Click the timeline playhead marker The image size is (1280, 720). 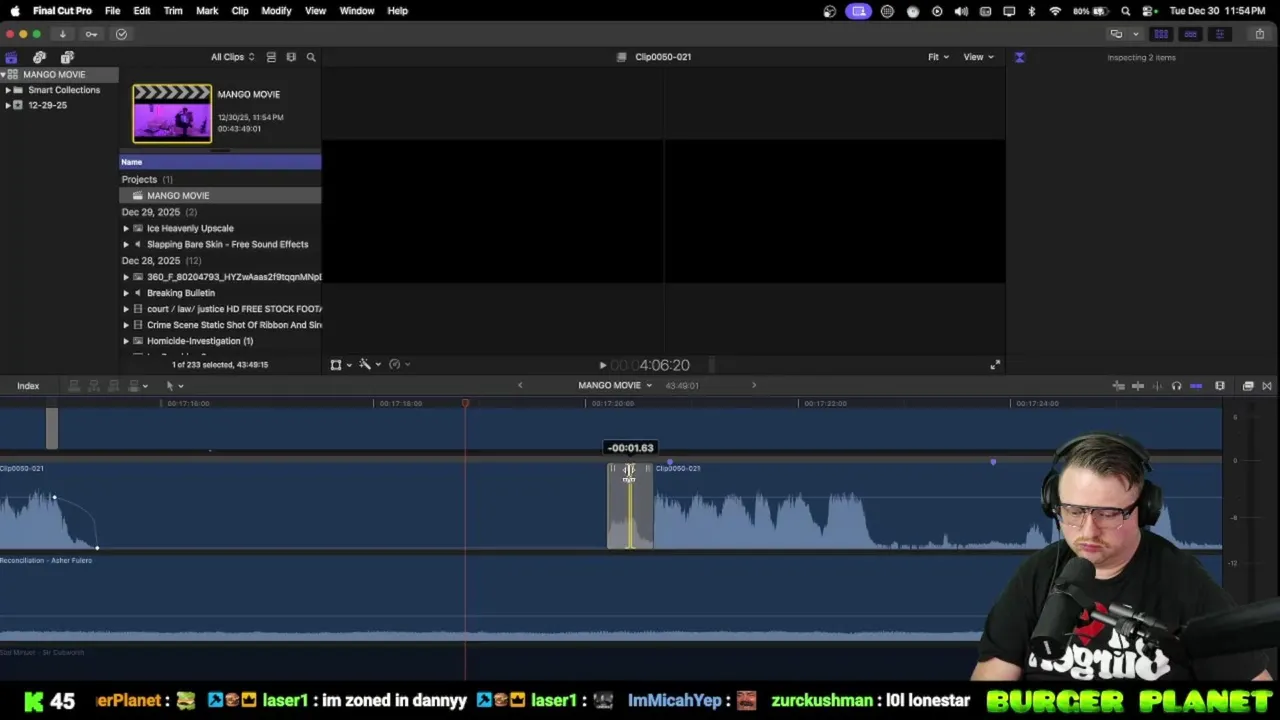tap(465, 403)
